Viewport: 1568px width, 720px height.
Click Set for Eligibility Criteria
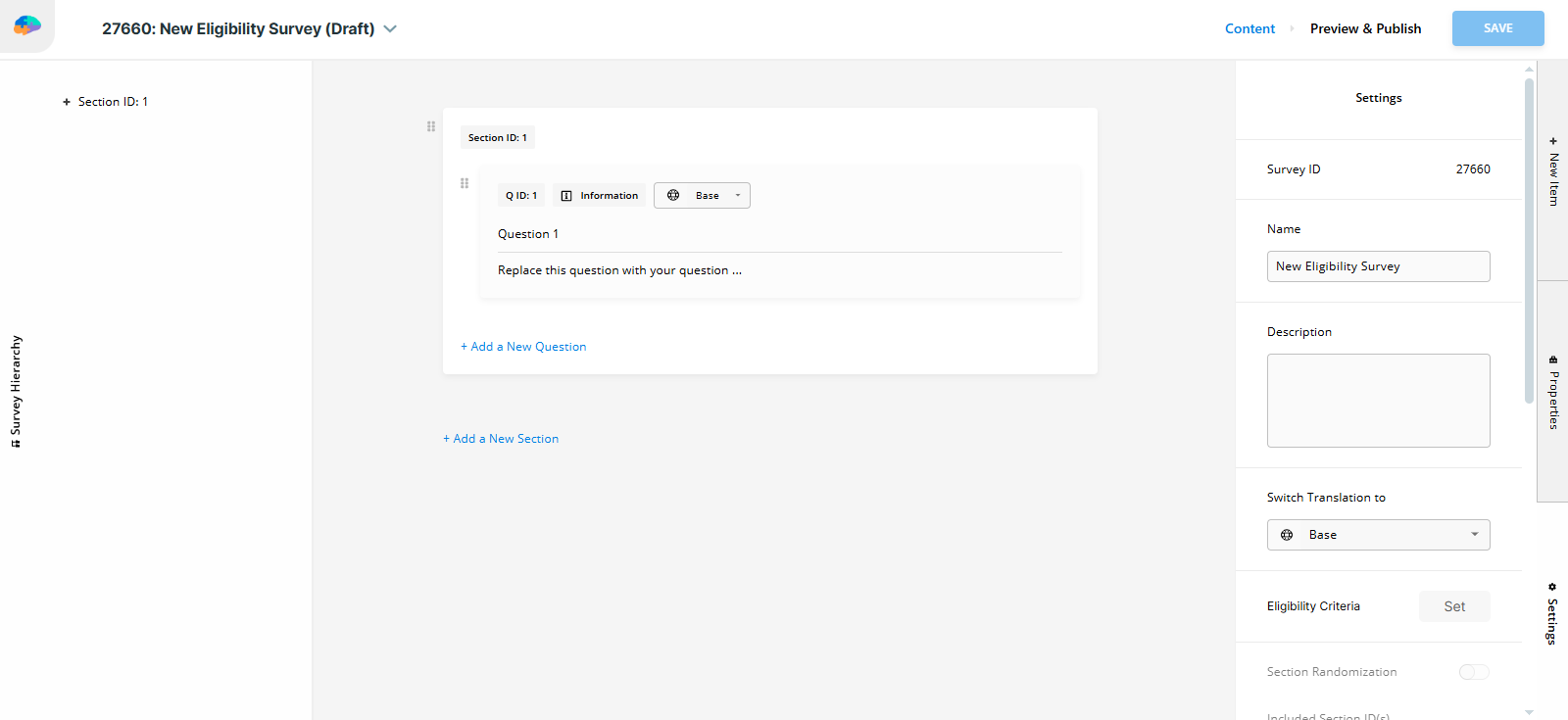[1454, 606]
